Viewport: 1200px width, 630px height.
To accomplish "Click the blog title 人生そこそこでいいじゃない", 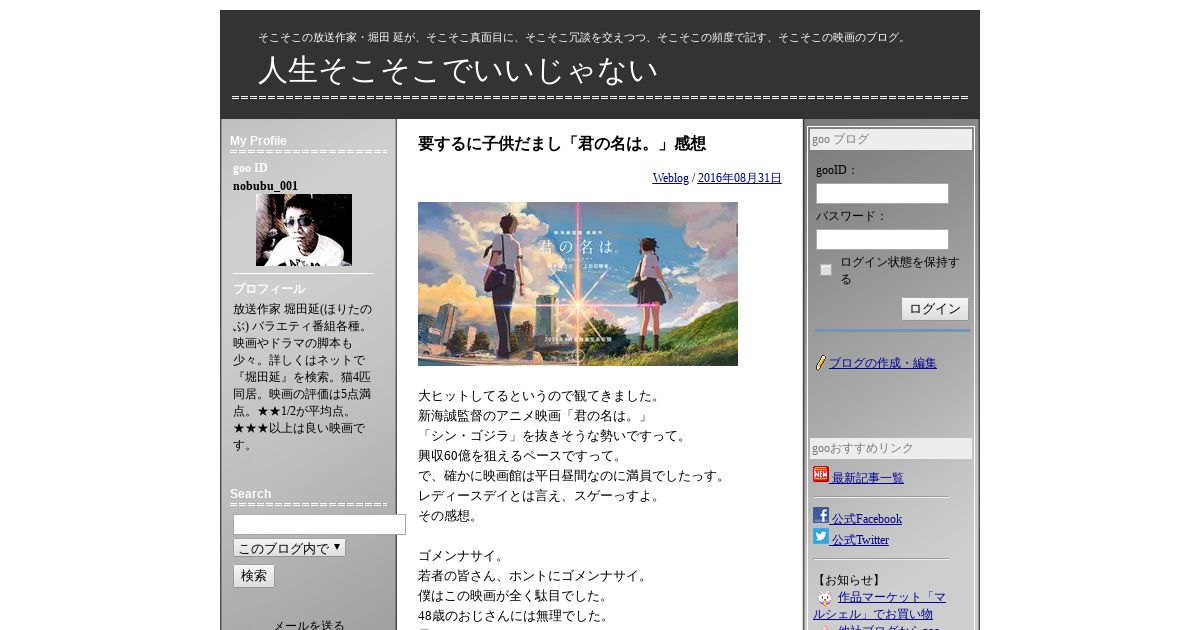I will 458,70.
